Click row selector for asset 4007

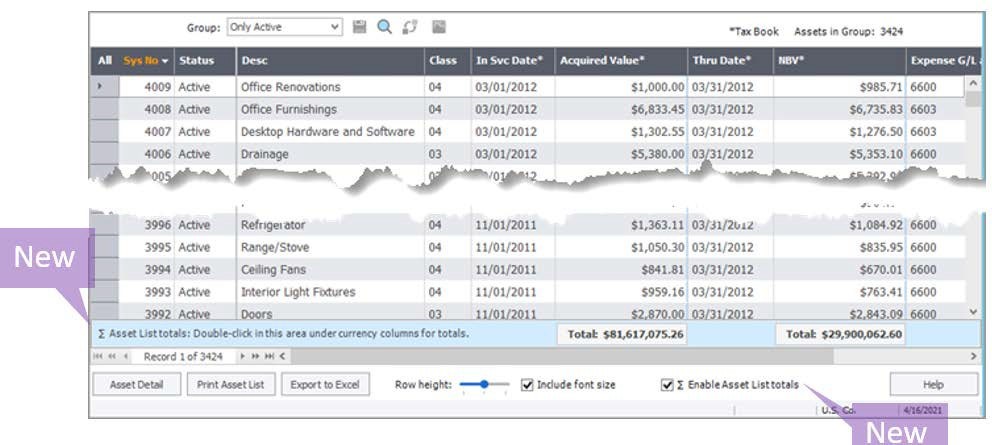[104, 132]
